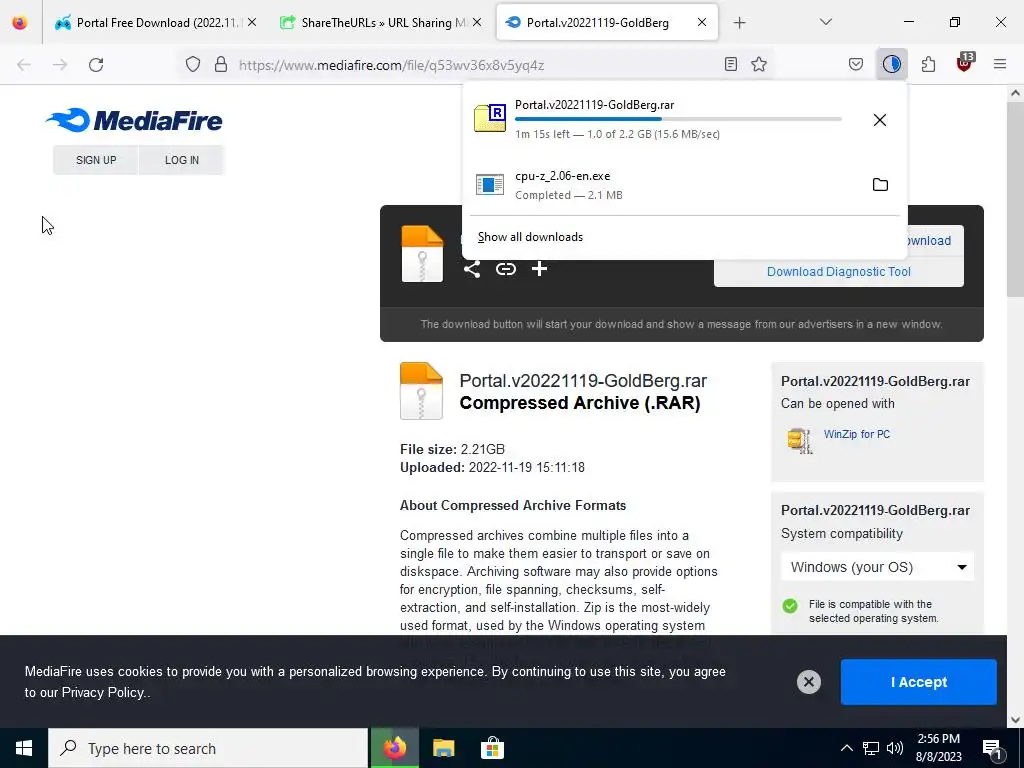Open Microsoft Store from the taskbar

(492, 748)
